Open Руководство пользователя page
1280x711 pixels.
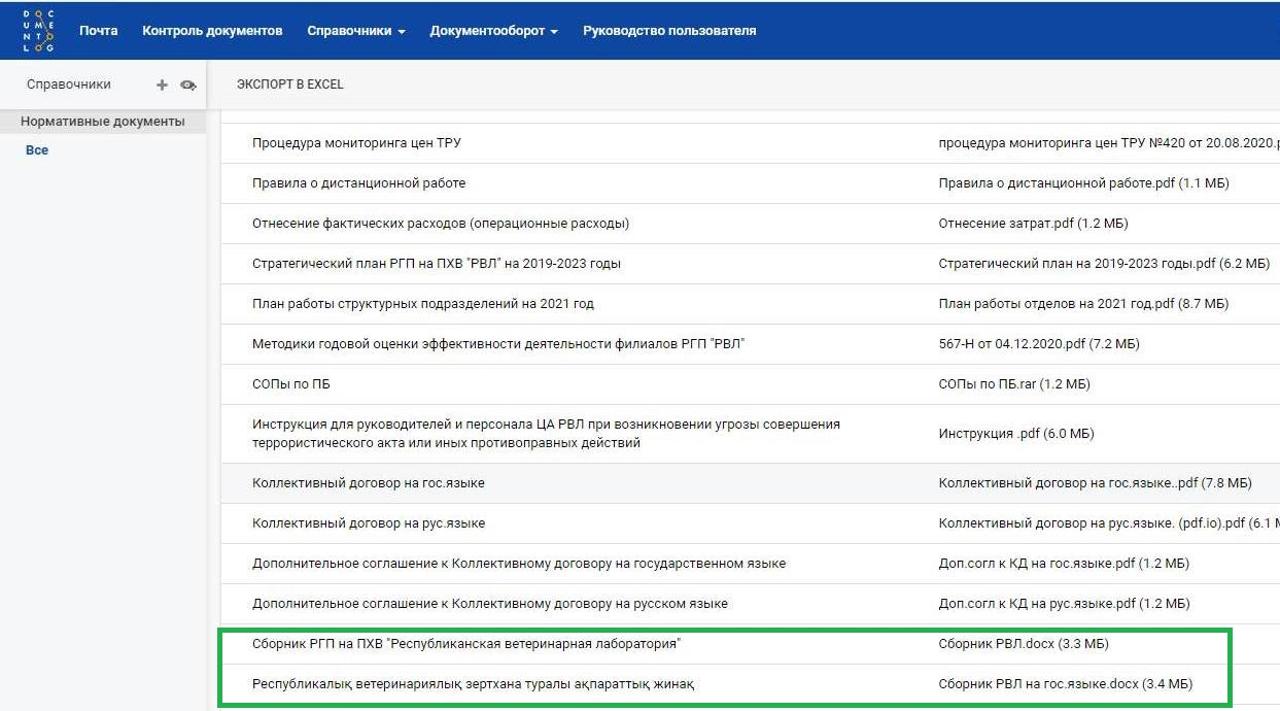coord(669,31)
